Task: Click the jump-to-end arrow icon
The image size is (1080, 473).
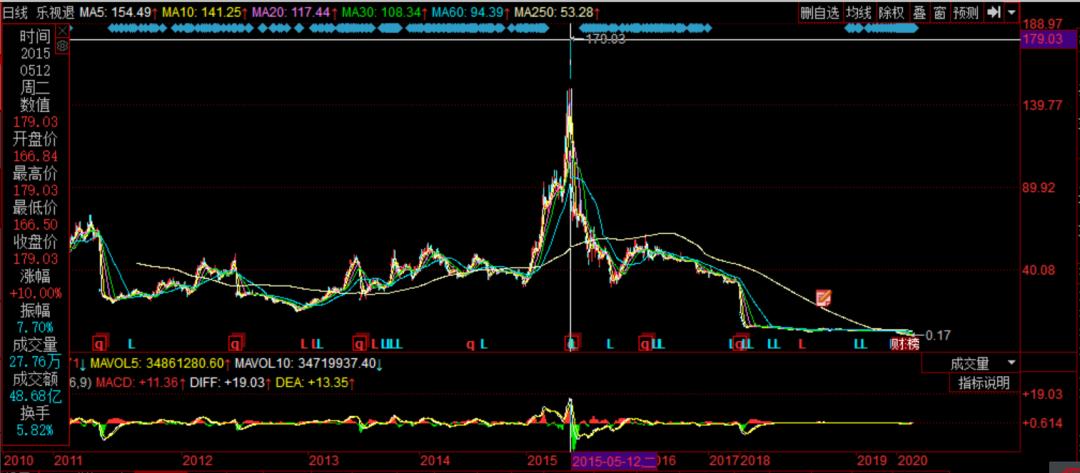Action: point(993,12)
